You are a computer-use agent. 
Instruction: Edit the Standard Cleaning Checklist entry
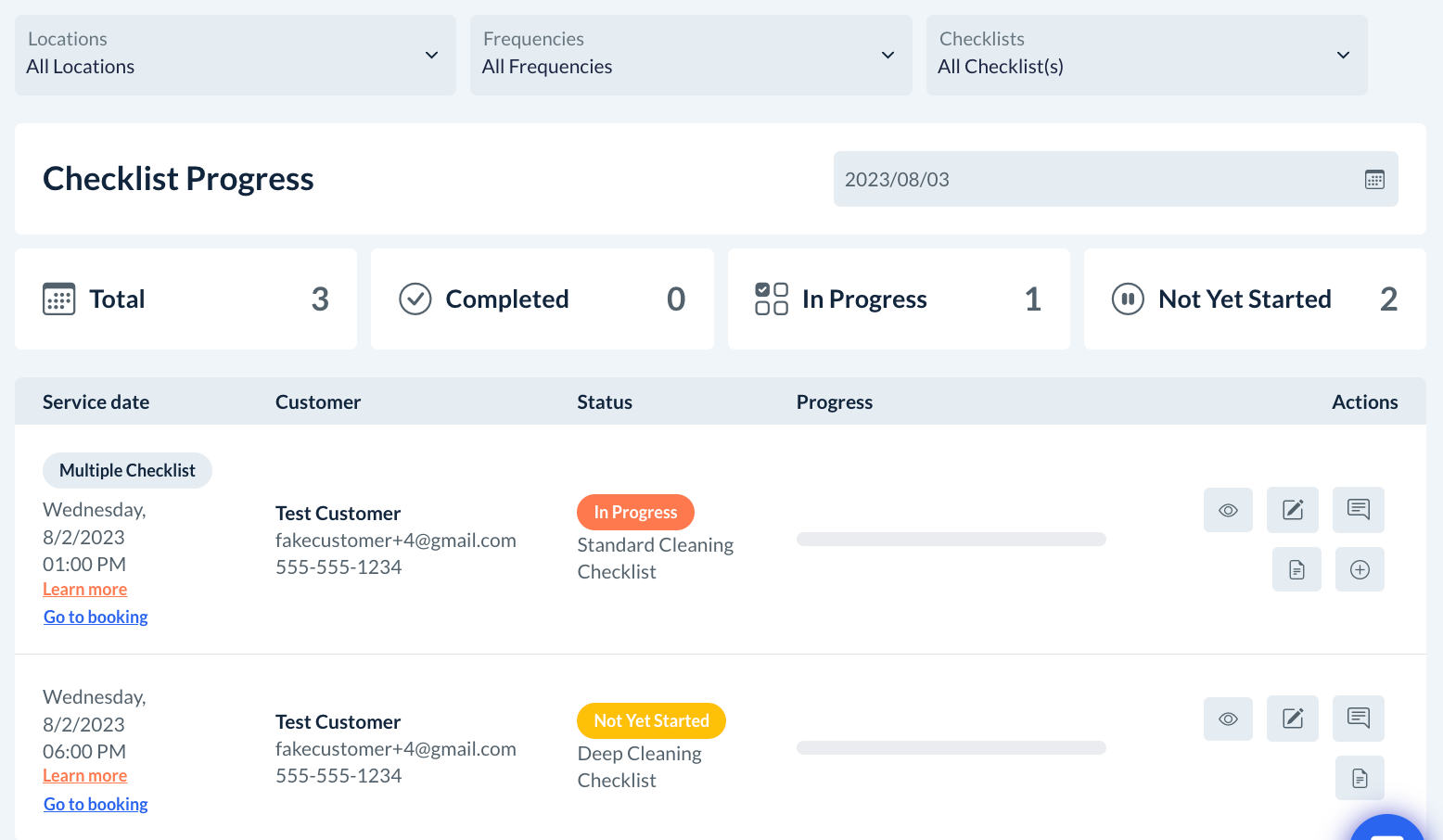click(x=1293, y=510)
